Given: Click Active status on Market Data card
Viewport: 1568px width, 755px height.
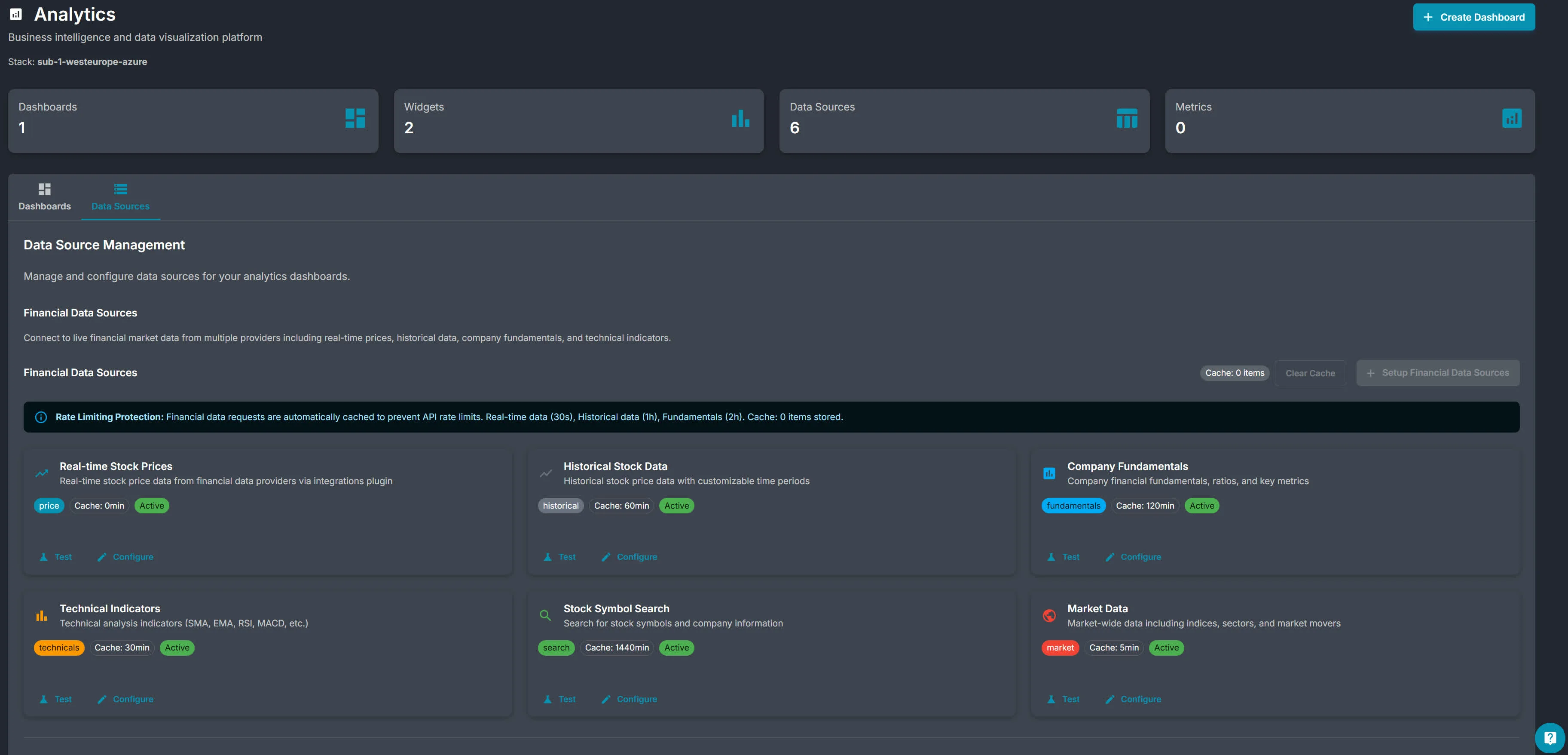Looking at the screenshot, I should pos(1166,648).
